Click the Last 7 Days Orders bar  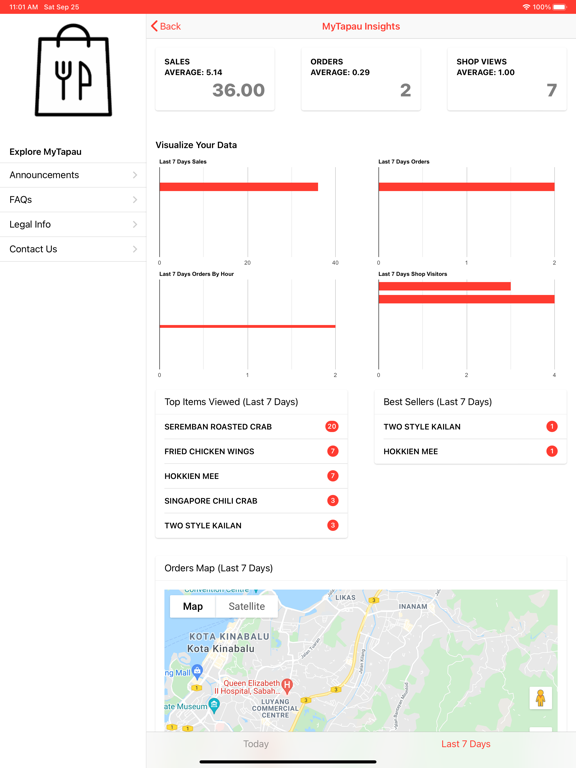[466, 187]
